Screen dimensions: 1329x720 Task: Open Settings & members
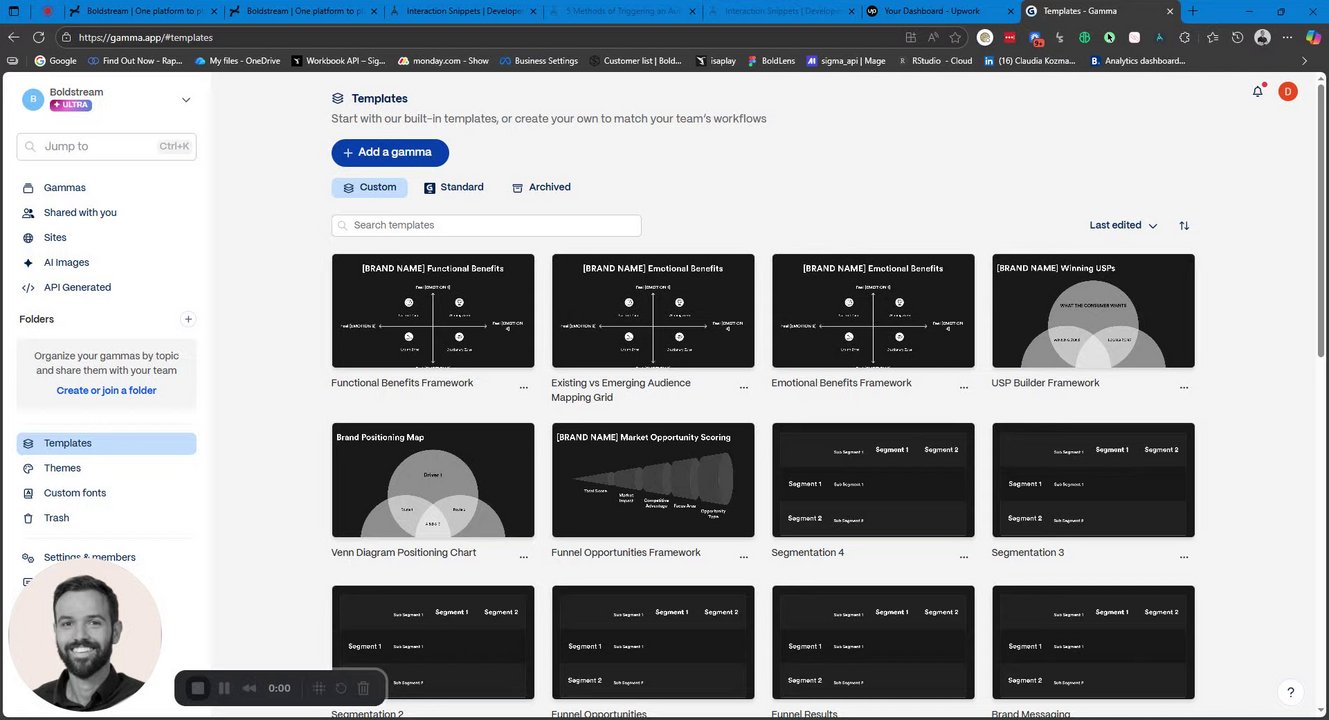(89, 557)
